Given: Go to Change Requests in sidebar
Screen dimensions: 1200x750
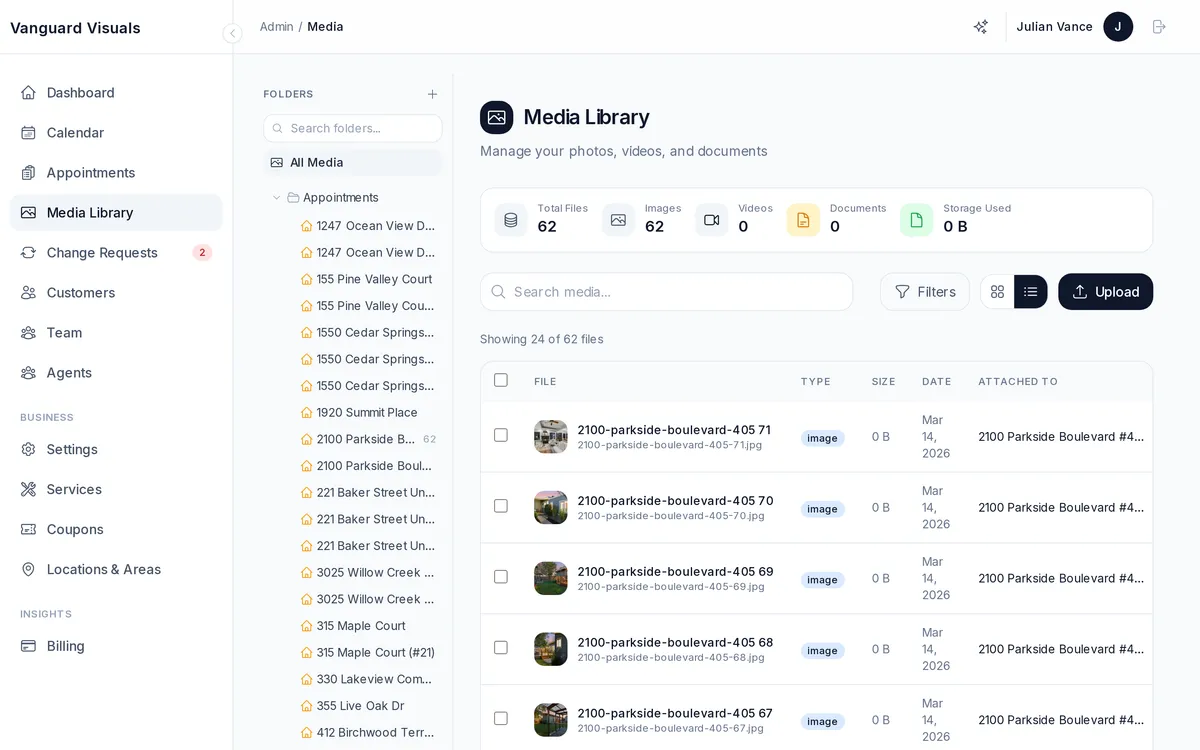Looking at the screenshot, I should tap(102, 253).
